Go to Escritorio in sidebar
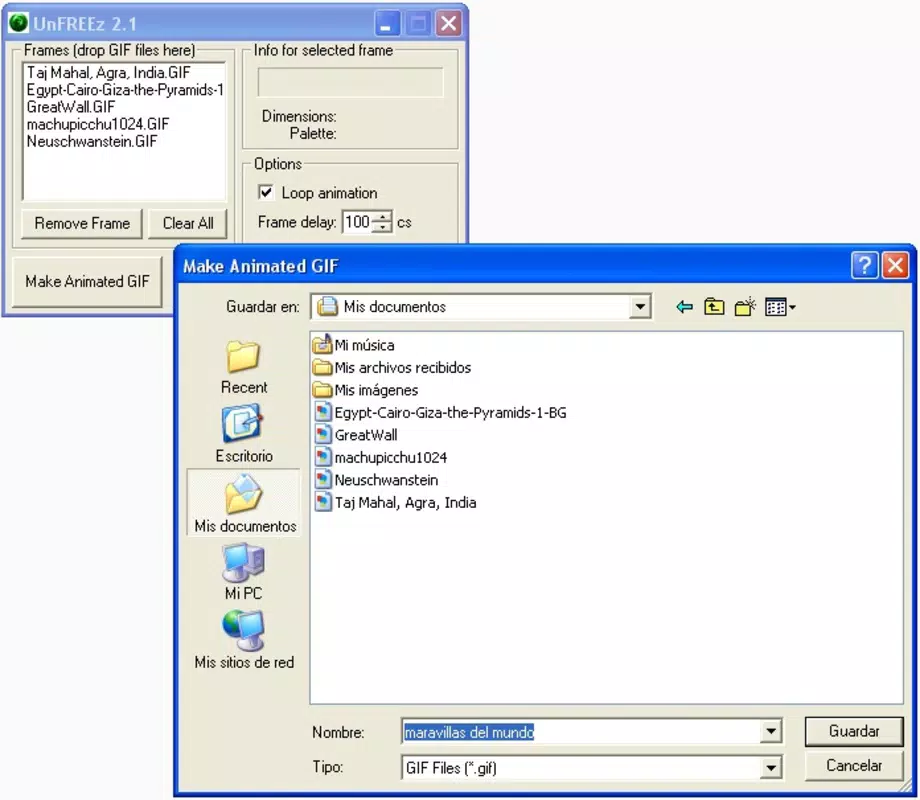This screenshot has height=800, width=920. pyautogui.click(x=243, y=434)
